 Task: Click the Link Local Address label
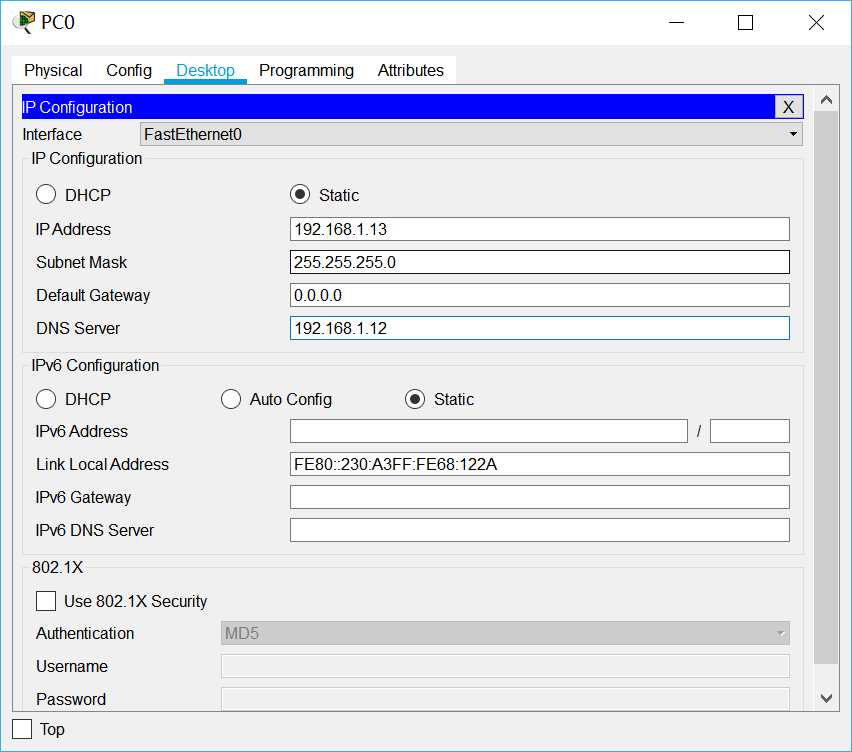(102, 465)
